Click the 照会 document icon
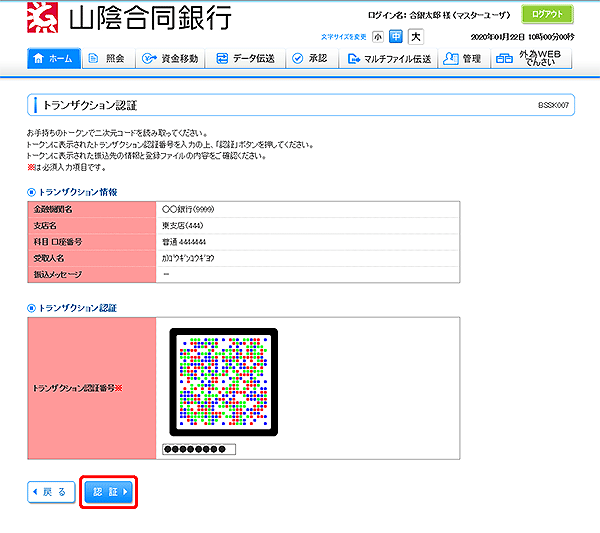Viewport: 600px width, 533px height. coord(93,58)
